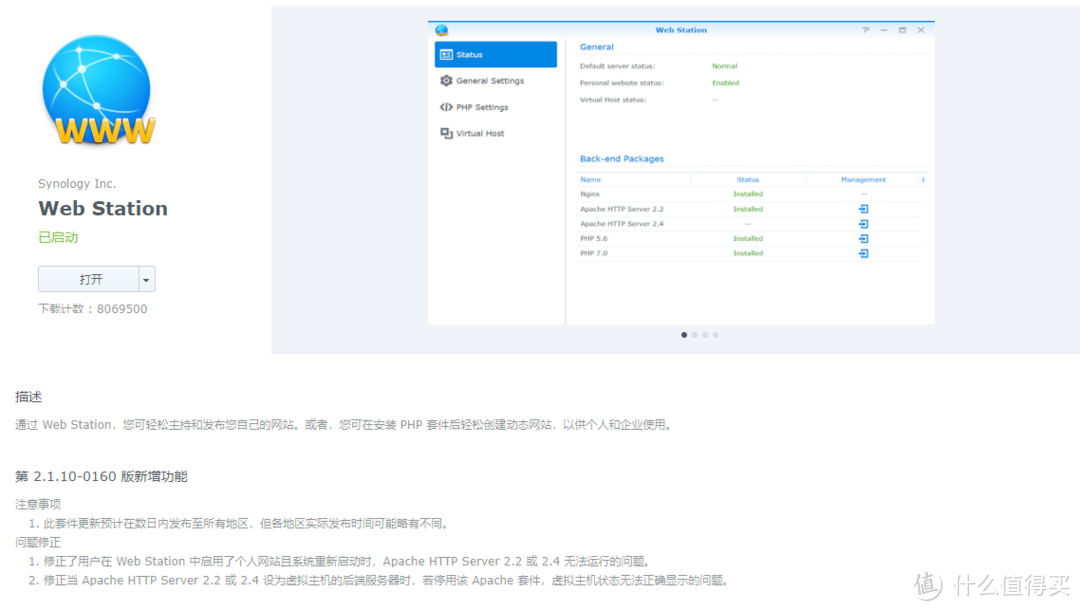
Task: Click the help question mark icon
Action: click(x=865, y=29)
